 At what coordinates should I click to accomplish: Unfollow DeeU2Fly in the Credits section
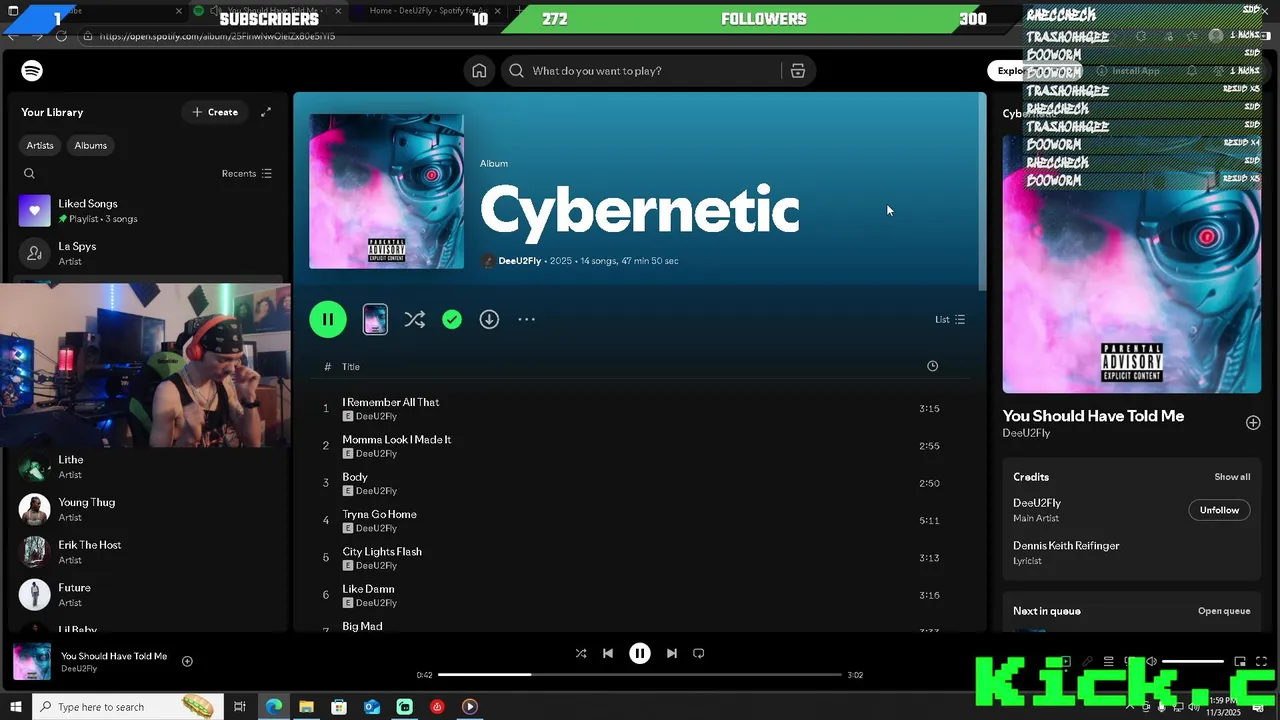(1219, 510)
